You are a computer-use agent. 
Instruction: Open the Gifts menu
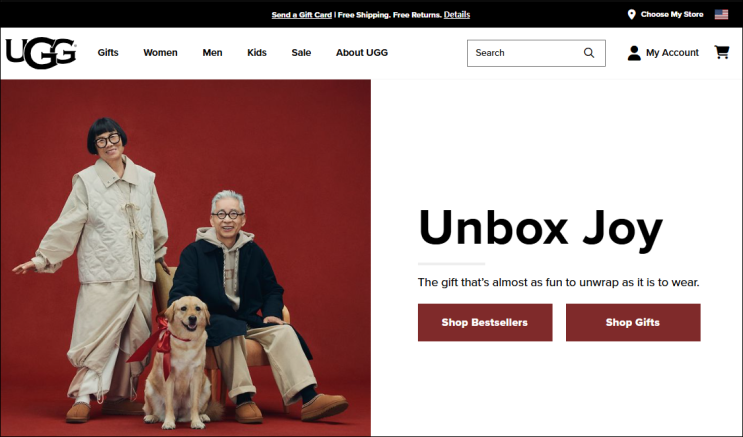coord(108,53)
